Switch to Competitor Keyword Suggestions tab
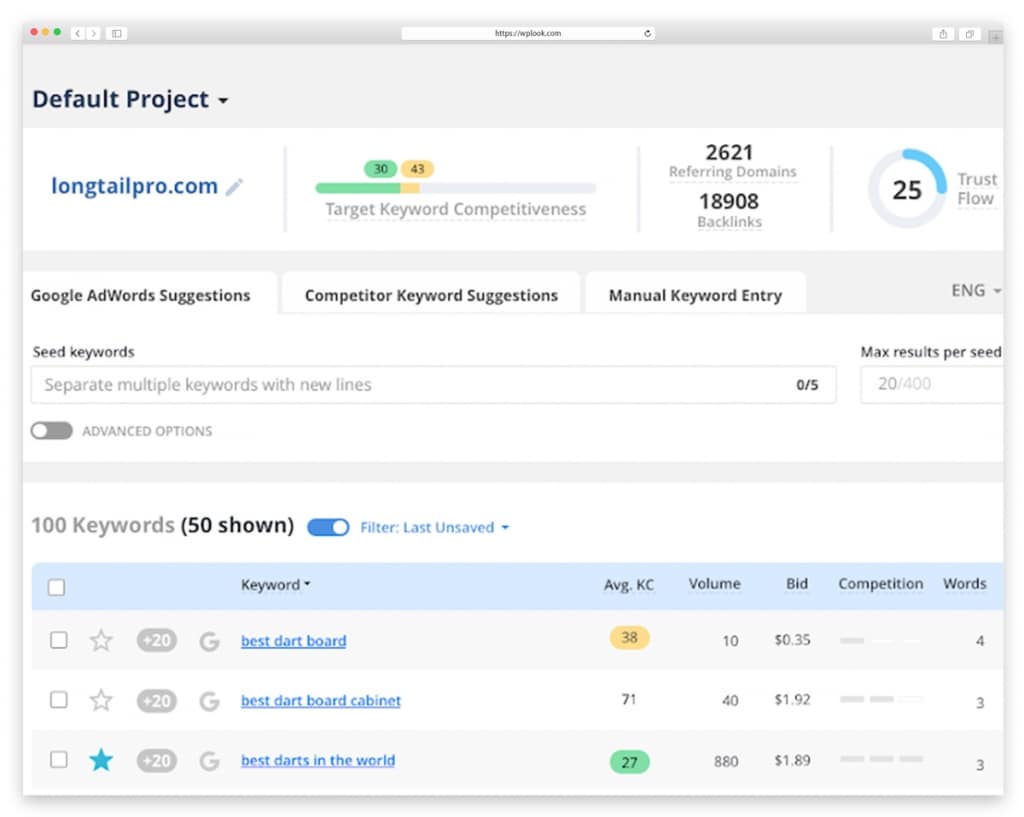 point(431,295)
